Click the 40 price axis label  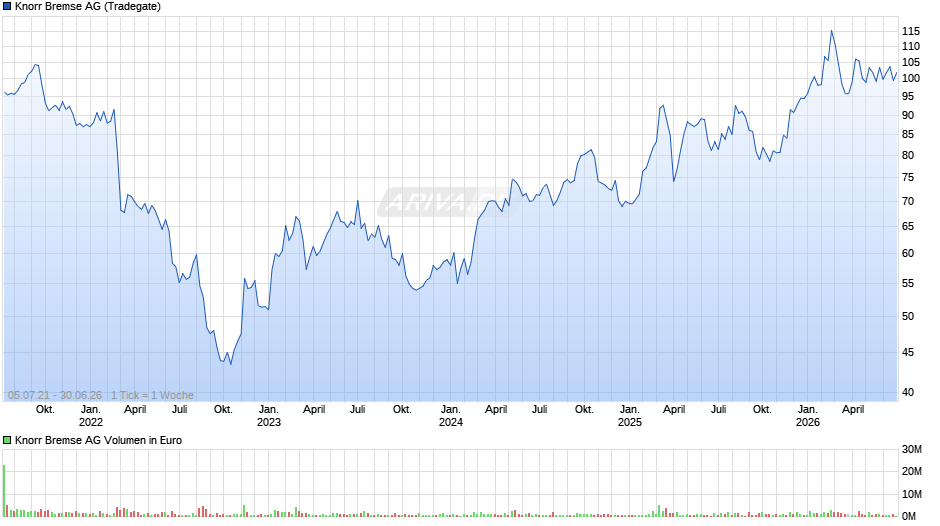pos(908,392)
